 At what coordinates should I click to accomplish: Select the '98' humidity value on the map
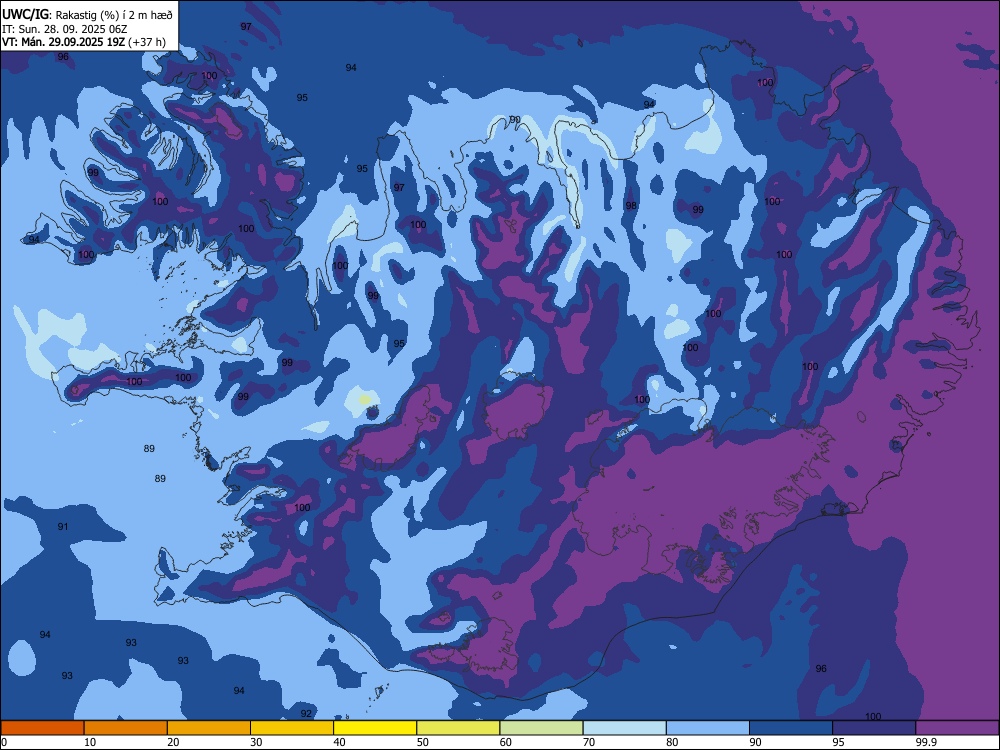[631, 205]
